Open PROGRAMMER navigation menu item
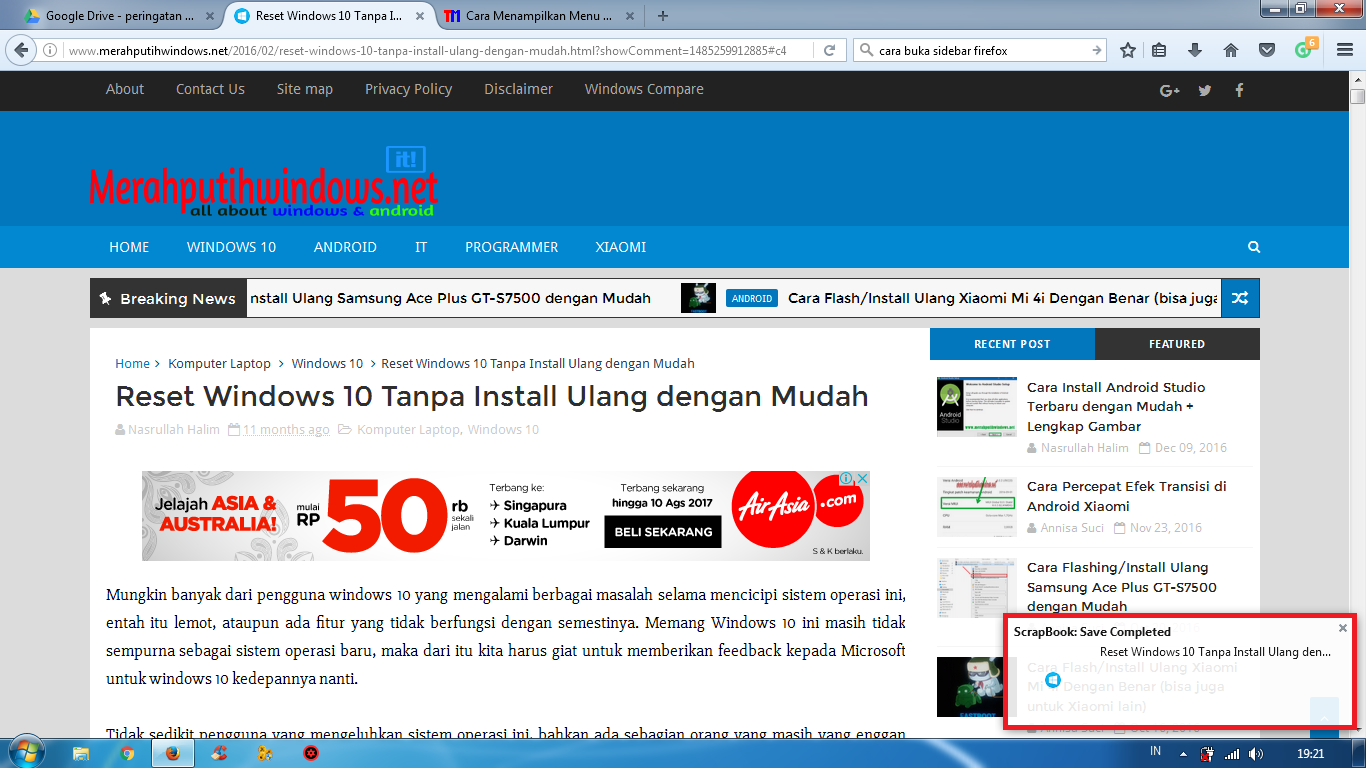Screen dimensions: 1366x768 point(511,247)
